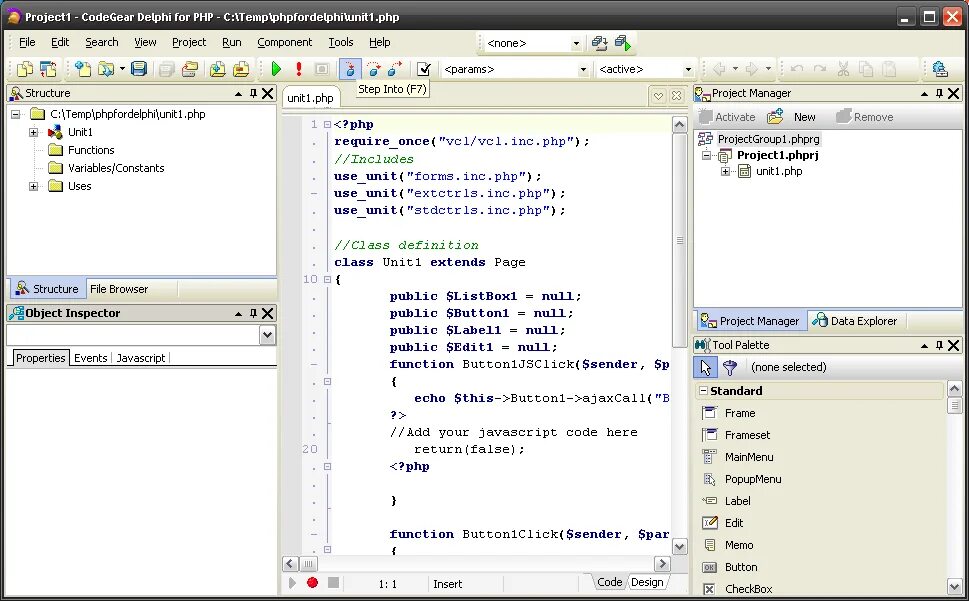Switch to the Events tab
The image size is (969, 601).
(x=90, y=358)
